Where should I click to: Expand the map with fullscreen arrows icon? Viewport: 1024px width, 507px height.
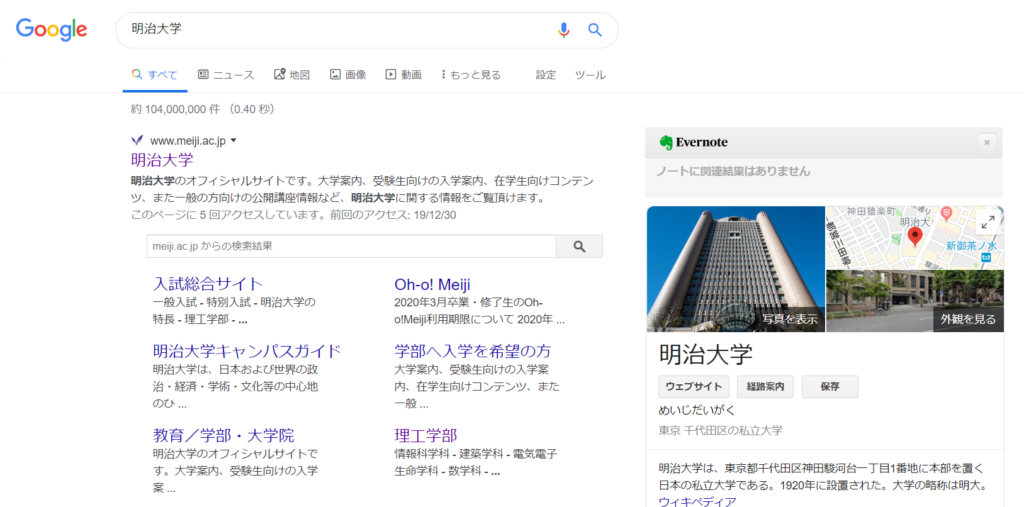(988, 222)
